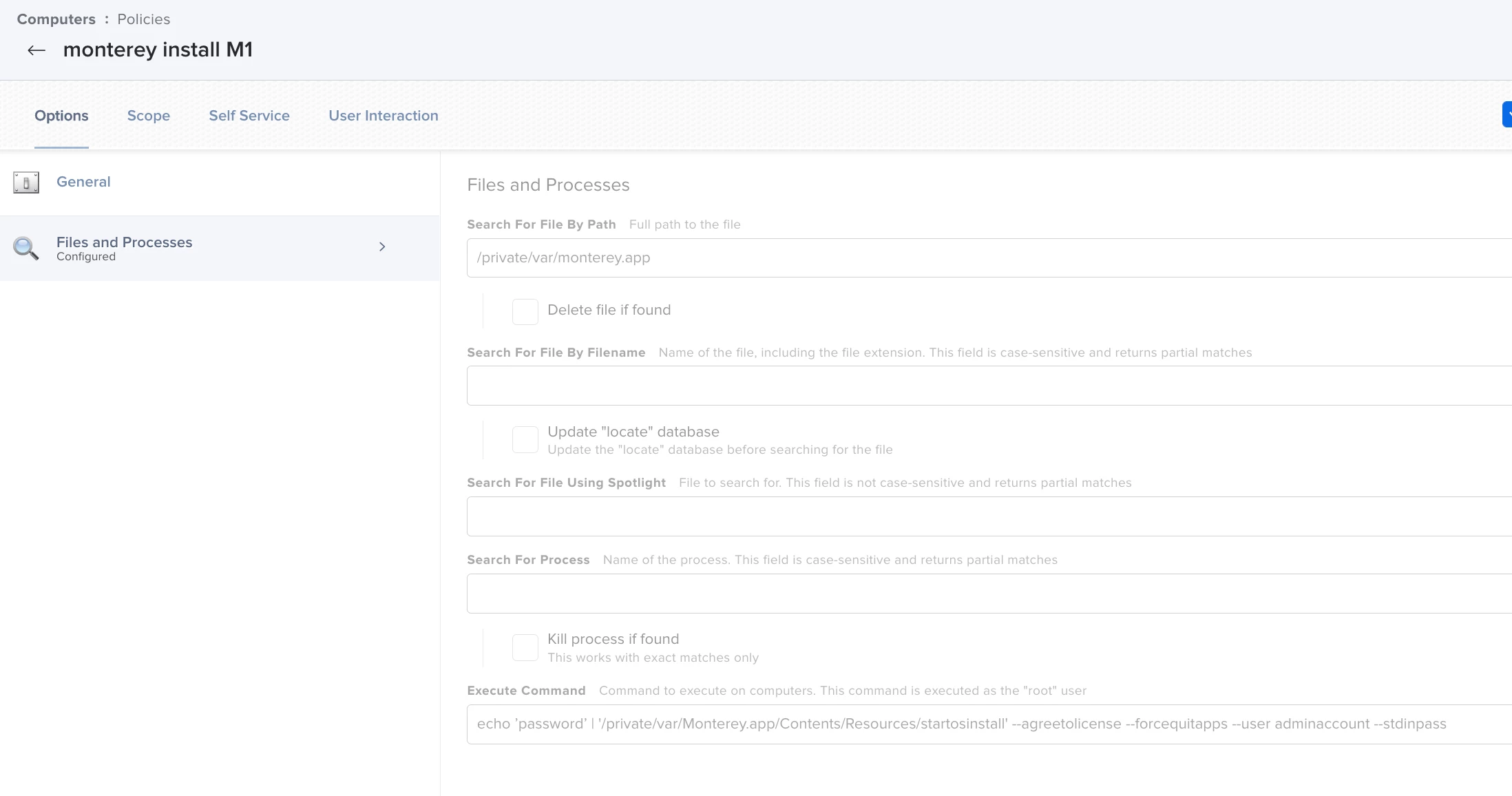Expand Files and Processes chevron
The height and width of the screenshot is (796, 1512).
(382, 247)
